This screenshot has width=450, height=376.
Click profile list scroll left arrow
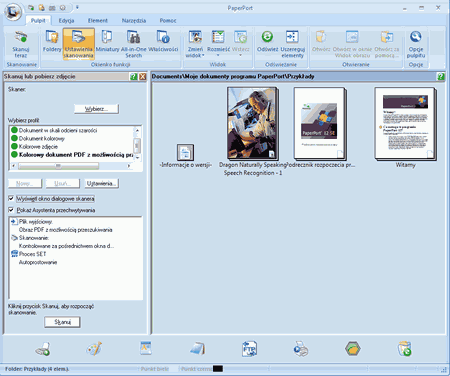14,166
